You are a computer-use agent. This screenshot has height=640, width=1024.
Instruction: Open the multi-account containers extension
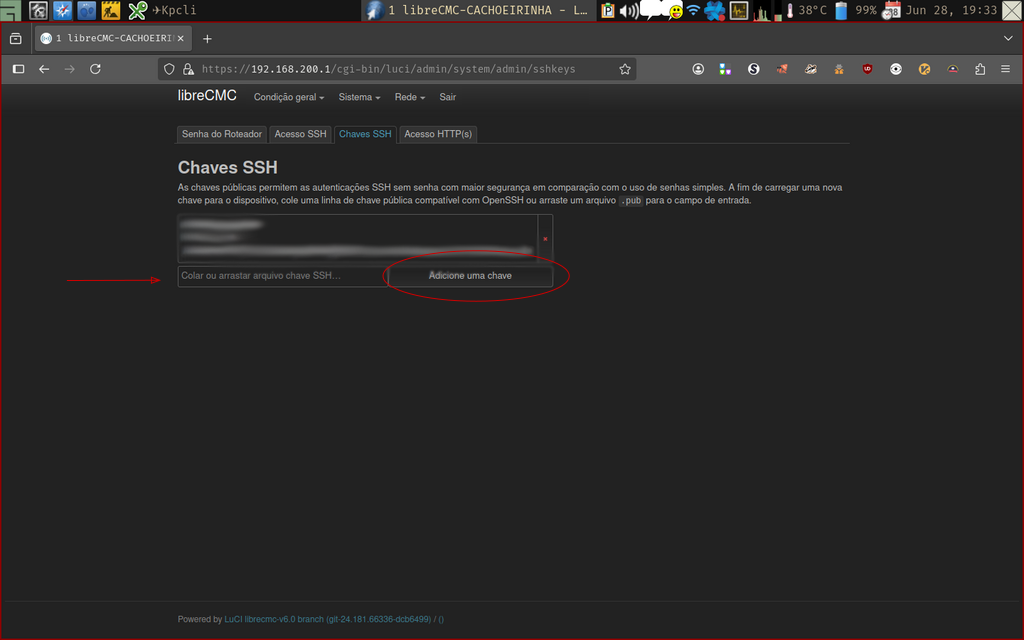[x=725, y=69]
